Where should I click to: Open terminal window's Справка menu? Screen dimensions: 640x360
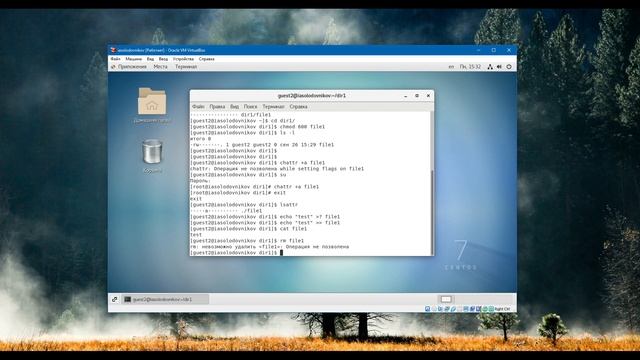(x=298, y=107)
